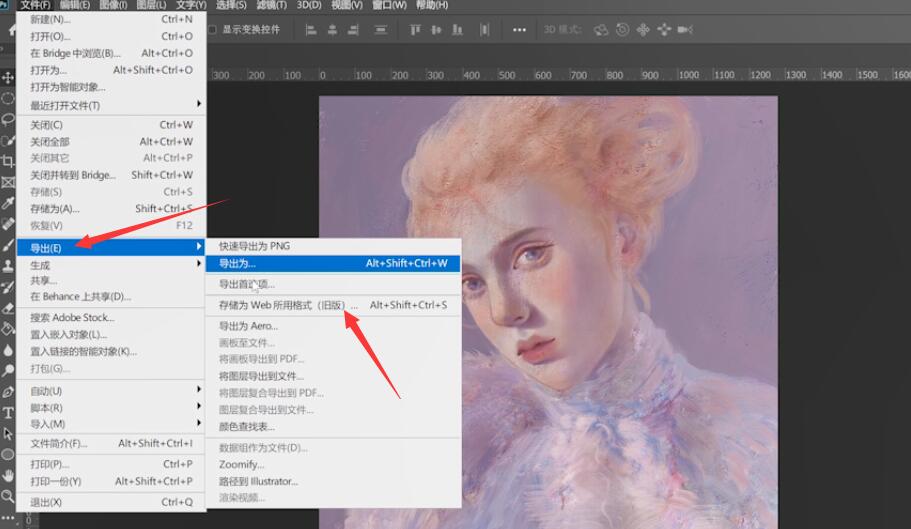Select the Path Selection arrow tool

pos(8,434)
